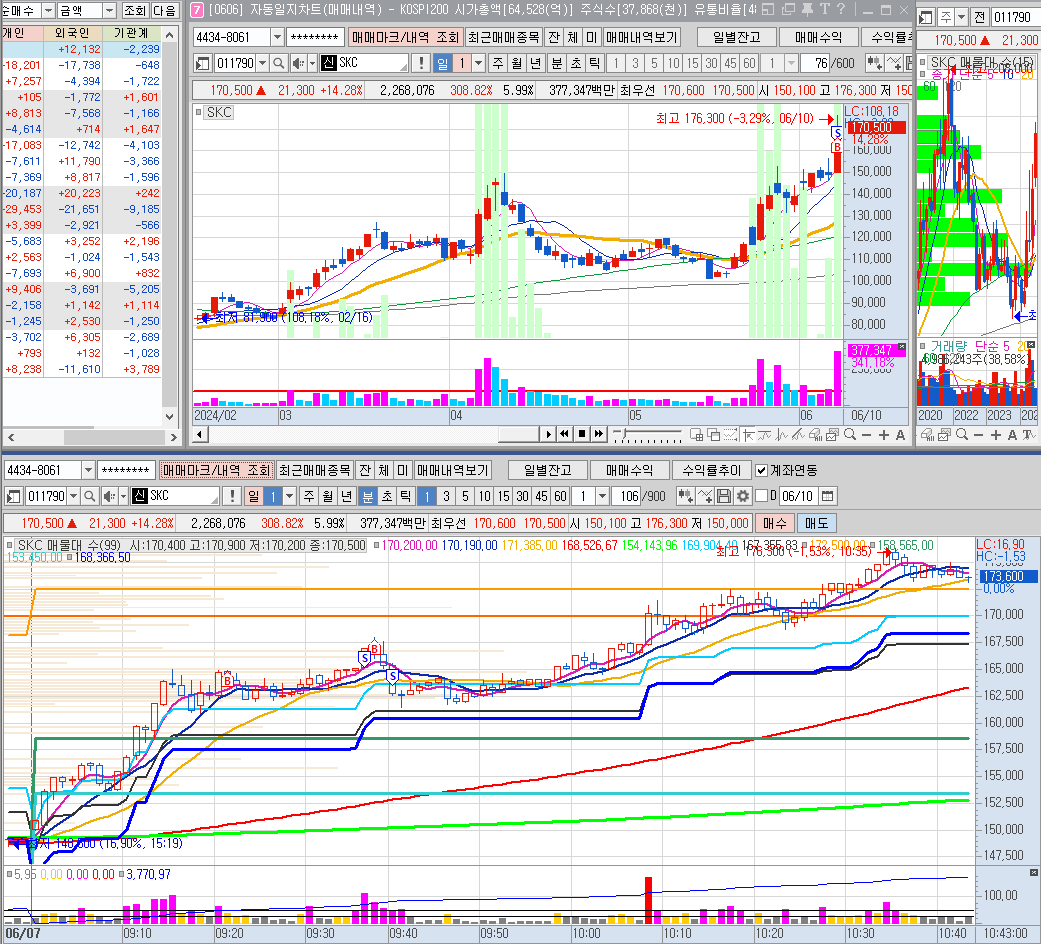Toggle the 틱 (tick) period button in lower toolbar
Screen dimensions: 1041x944
[x=406, y=496]
